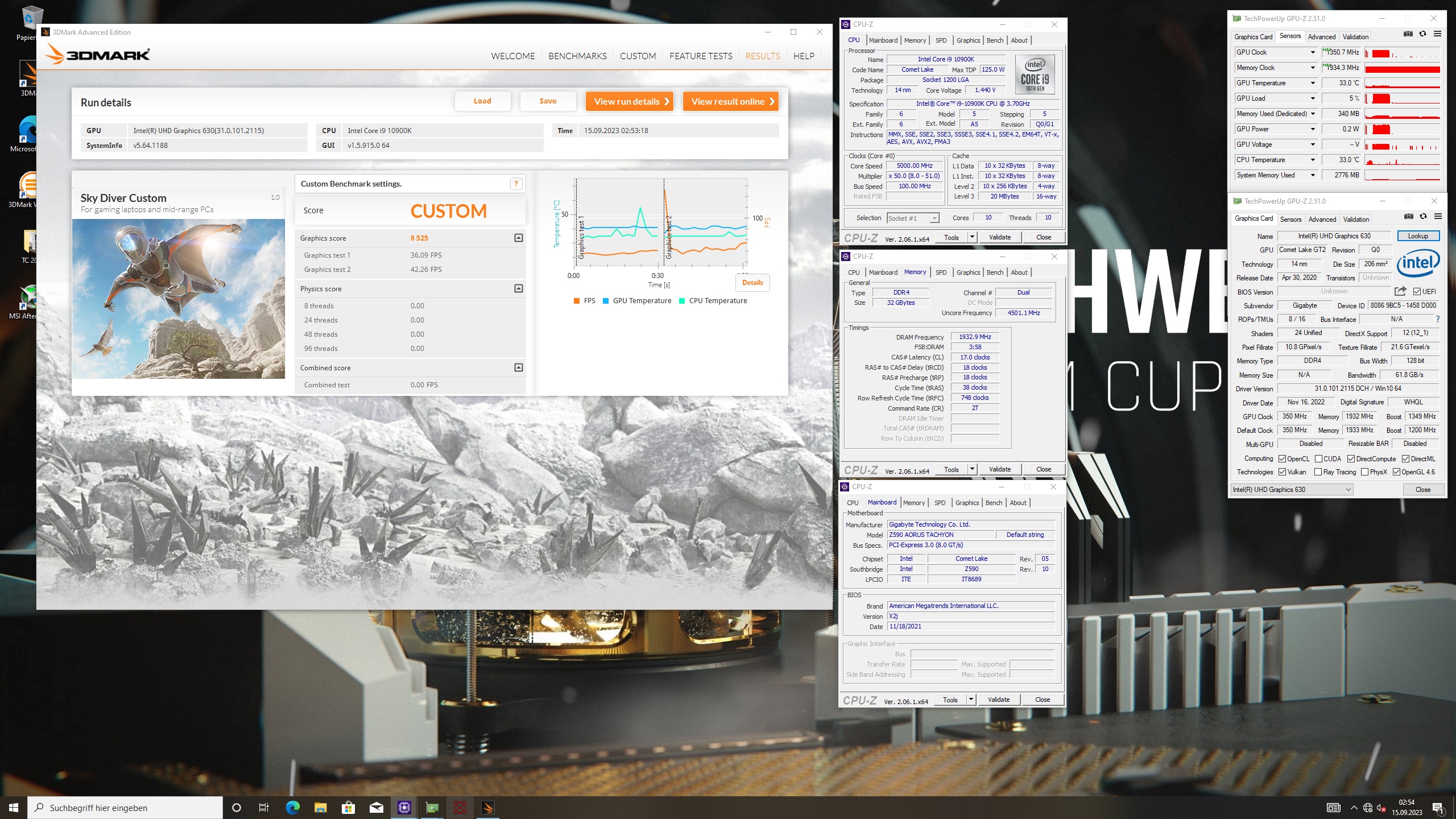Refresh the GPU-Z Sensors window
Screen dimensions: 1456x819
click(x=1423, y=34)
